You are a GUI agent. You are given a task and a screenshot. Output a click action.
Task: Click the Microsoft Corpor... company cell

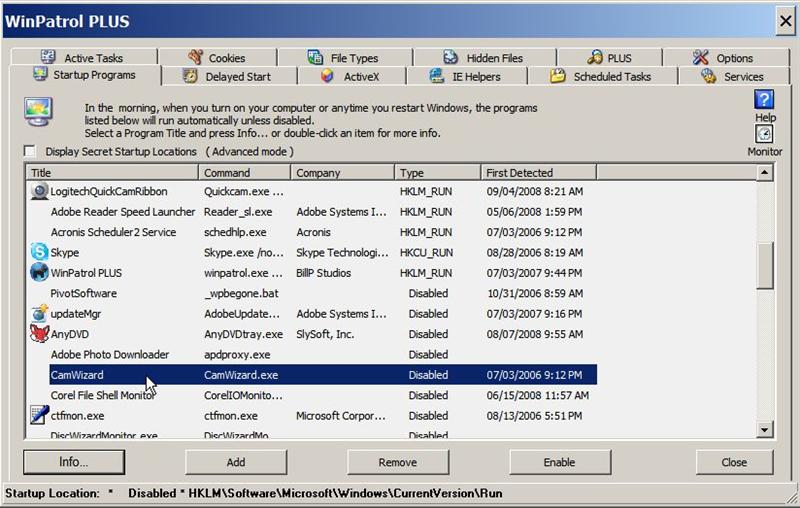340,416
